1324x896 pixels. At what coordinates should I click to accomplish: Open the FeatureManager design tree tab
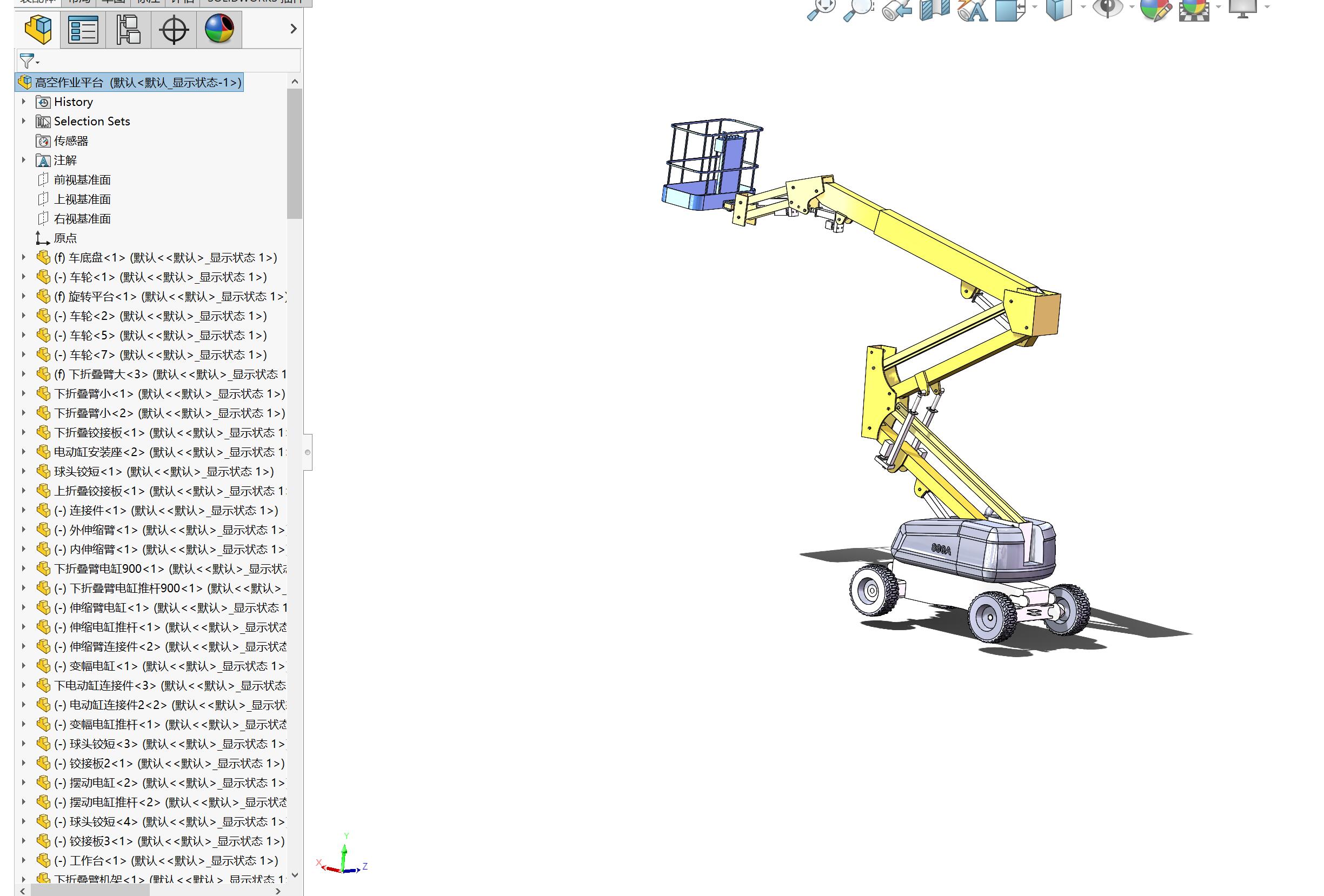tap(38, 29)
